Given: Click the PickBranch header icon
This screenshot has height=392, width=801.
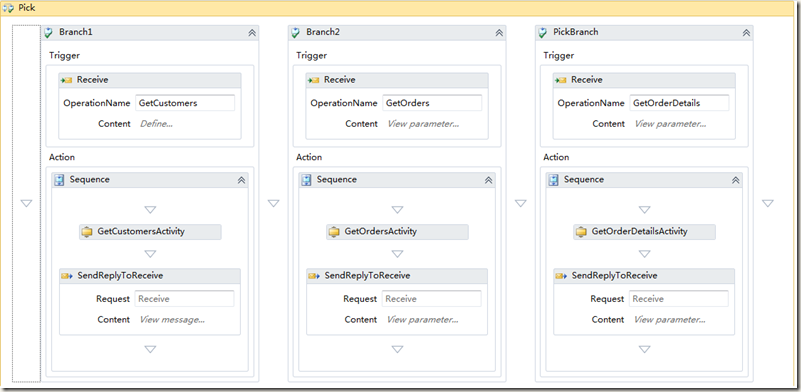Looking at the screenshot, I should pyautogui.click(x=543, y=33).
